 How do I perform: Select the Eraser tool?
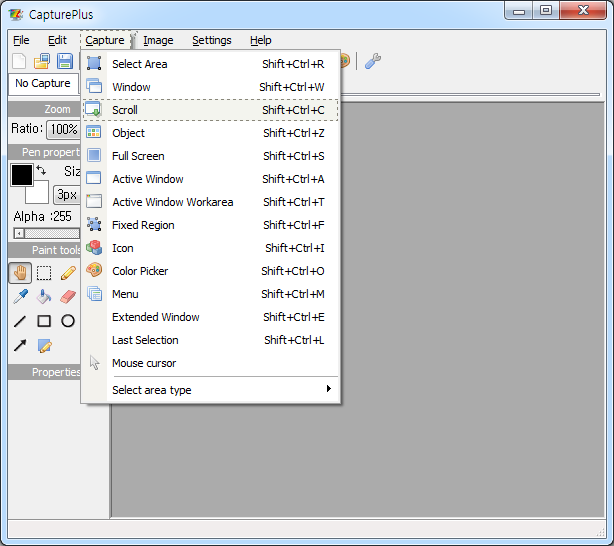(68, 297)
